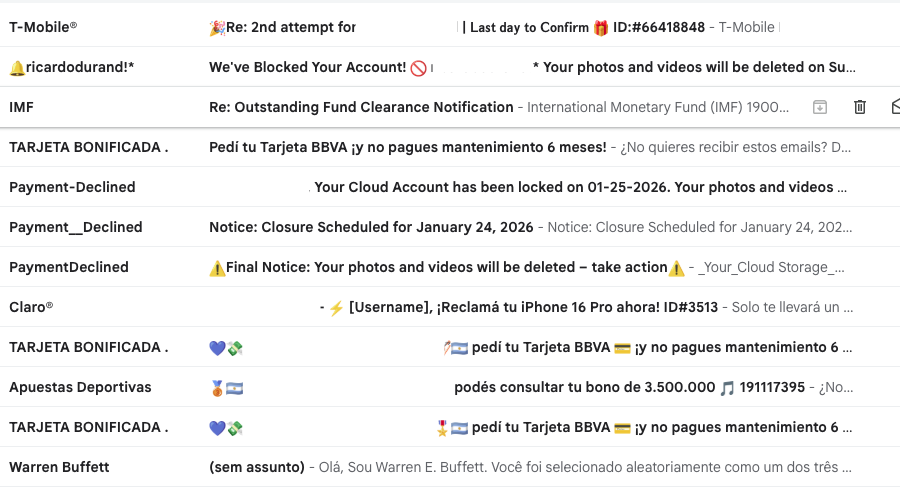Click the sender name "Payment-Declined"
900x496 pixels.
click(72, 187)
